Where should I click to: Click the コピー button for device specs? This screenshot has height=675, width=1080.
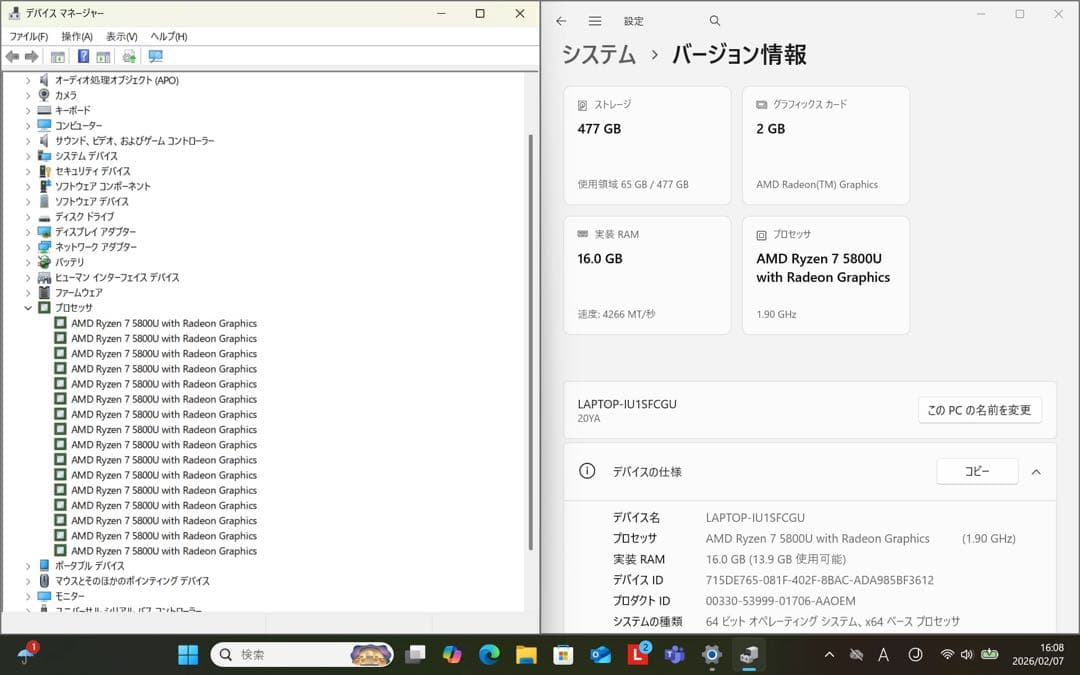point(977,471)
